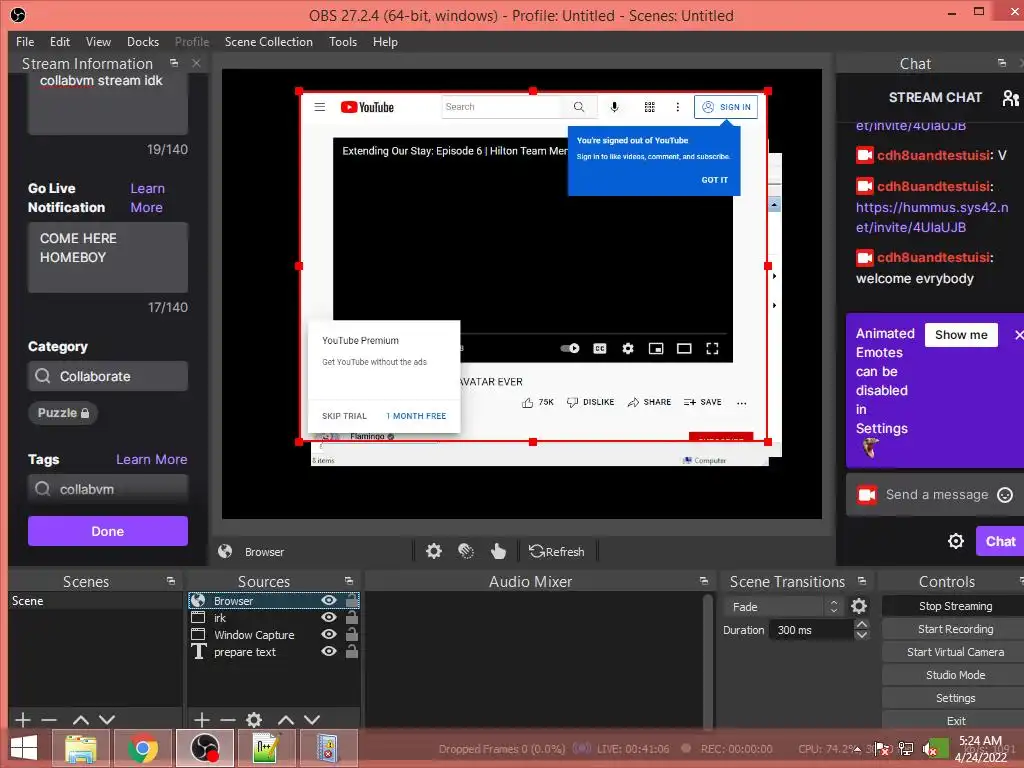The image size is (1024, 768).
Task: Move source down in Sources list
Action: click(312, 720)
